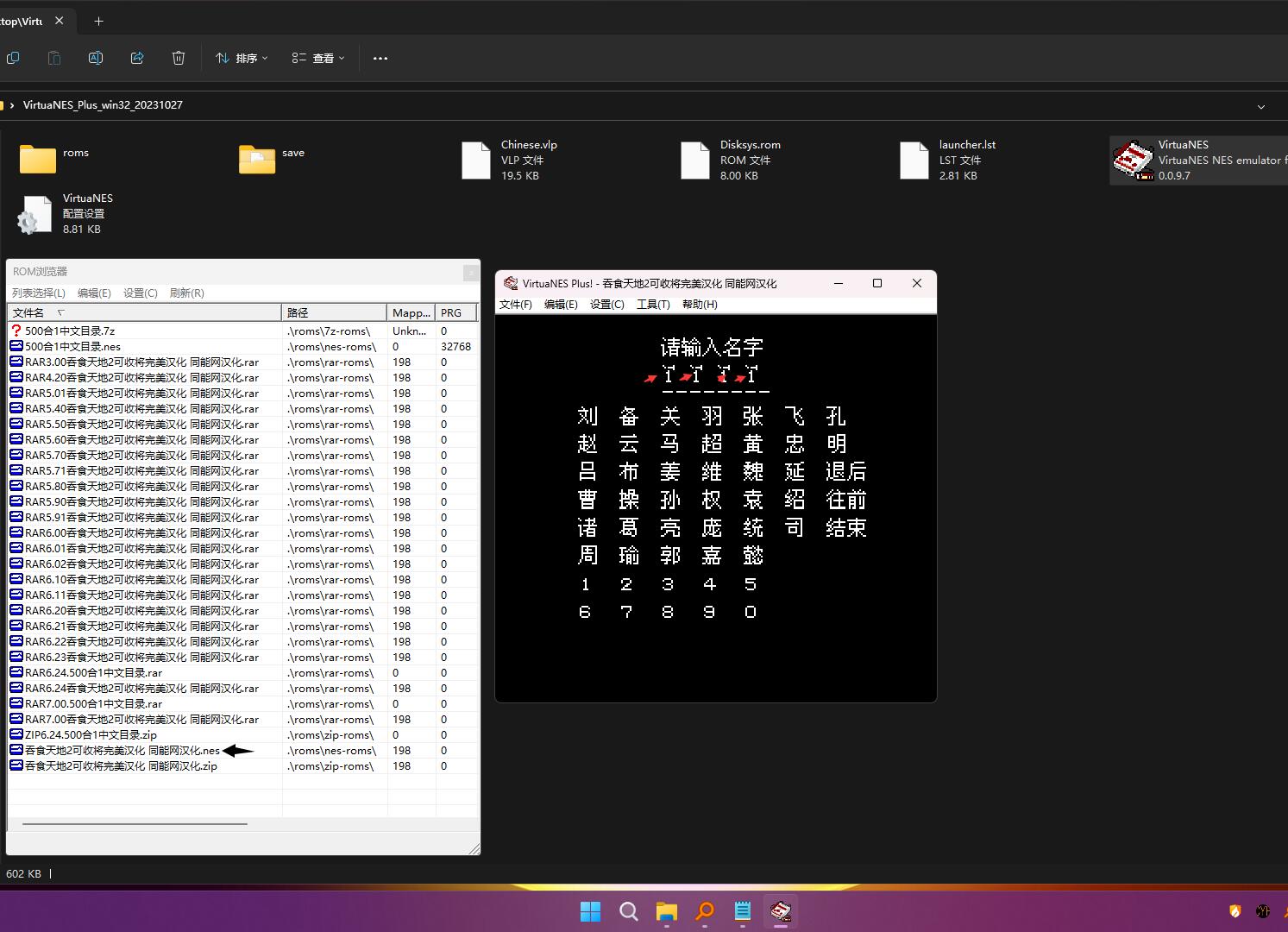This screenshot has width=1288, height=932.
Task: Open the 查看 view dropdown
Action: [318, 58]
